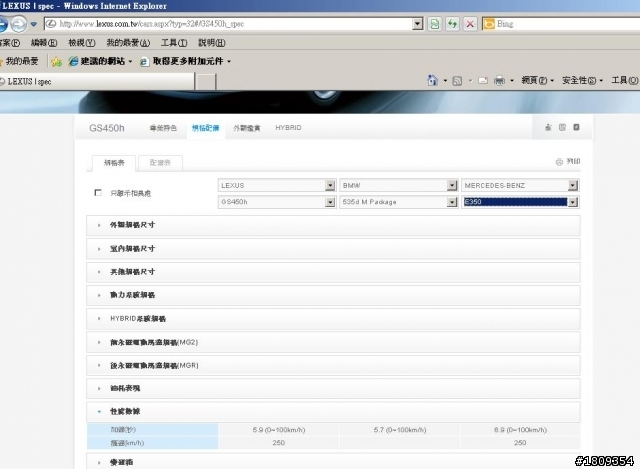Image resolution: width=640 pixels, height=469 pixels.
Task: Click the Bing search box
Action: tap(561, 24)
